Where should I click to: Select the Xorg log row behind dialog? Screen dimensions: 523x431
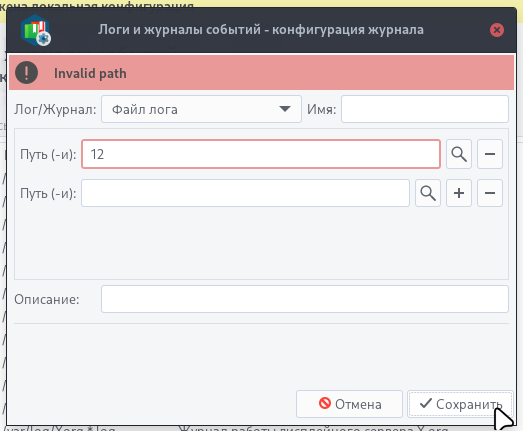point(227,428)
